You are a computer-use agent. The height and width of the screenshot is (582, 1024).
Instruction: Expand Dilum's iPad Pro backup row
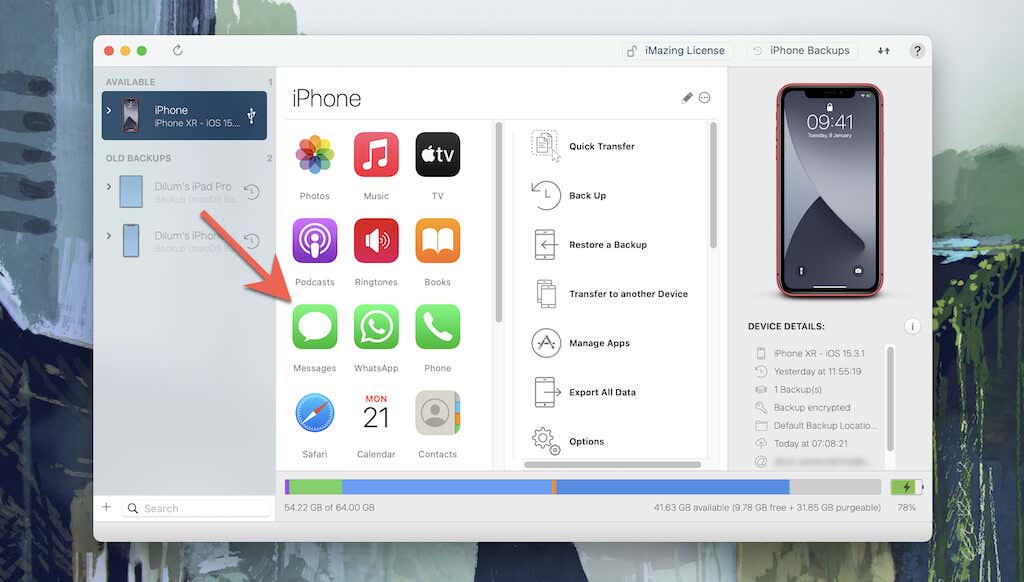click(109, 187)
